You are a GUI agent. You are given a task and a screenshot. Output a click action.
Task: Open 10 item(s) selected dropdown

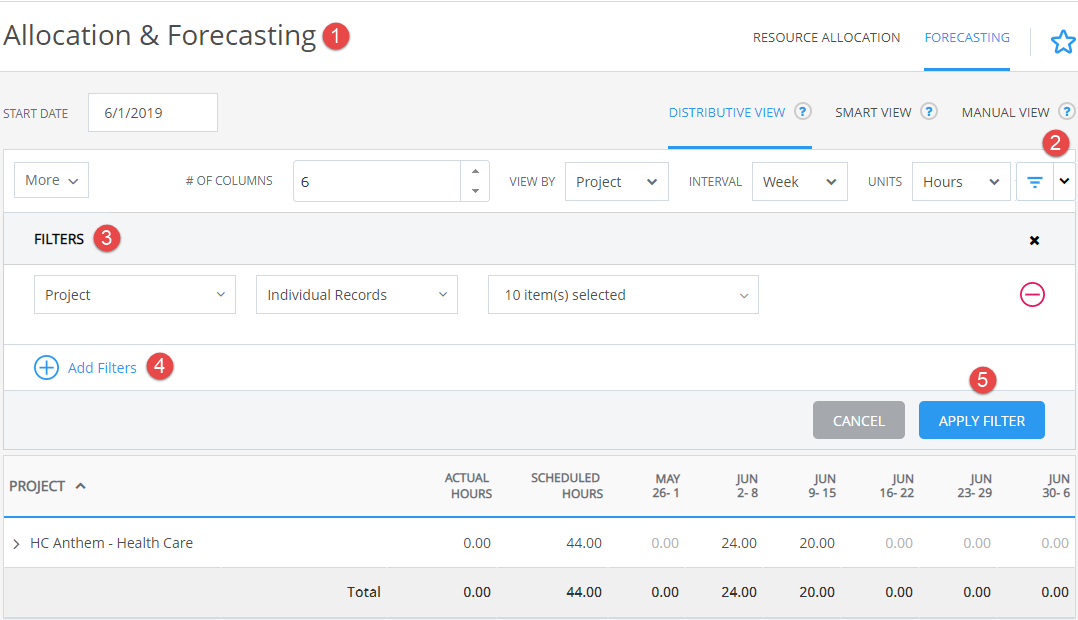point(624,295)
